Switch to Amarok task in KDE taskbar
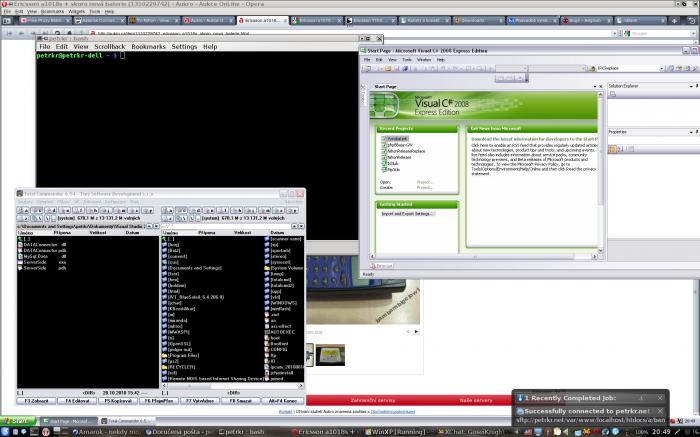This screenshot has width=700, height=437. pos(106,432)
